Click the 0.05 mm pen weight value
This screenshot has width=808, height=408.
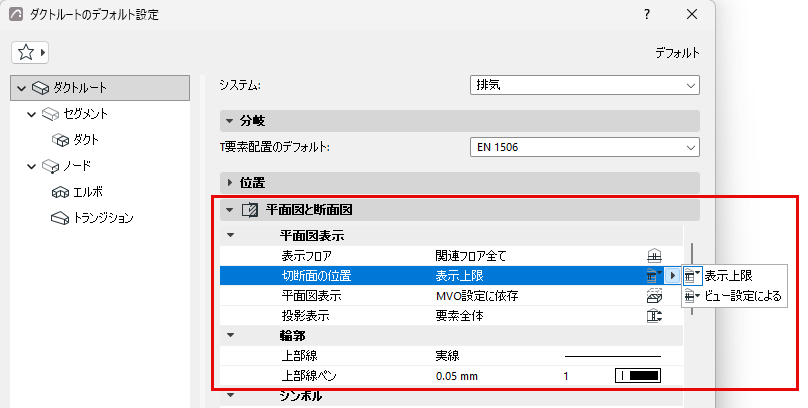pyautogui.click(x=457, y=376)
